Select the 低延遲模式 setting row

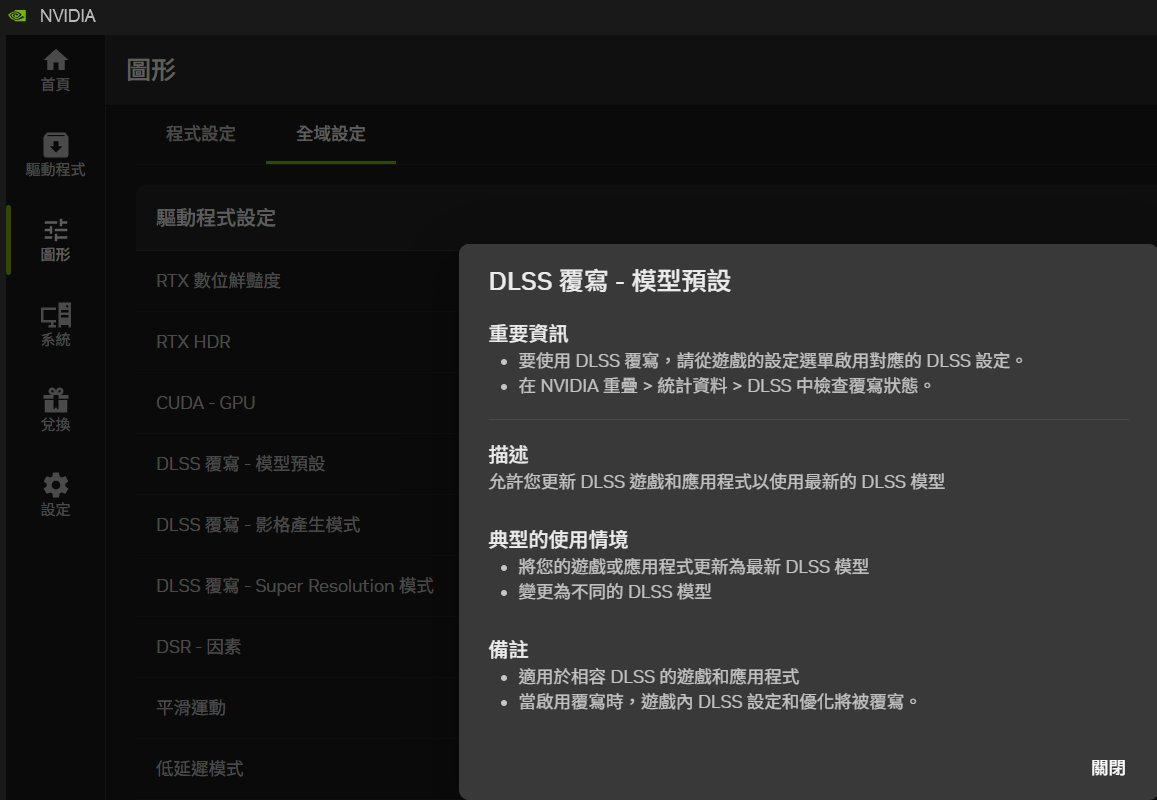pos(199,769)
